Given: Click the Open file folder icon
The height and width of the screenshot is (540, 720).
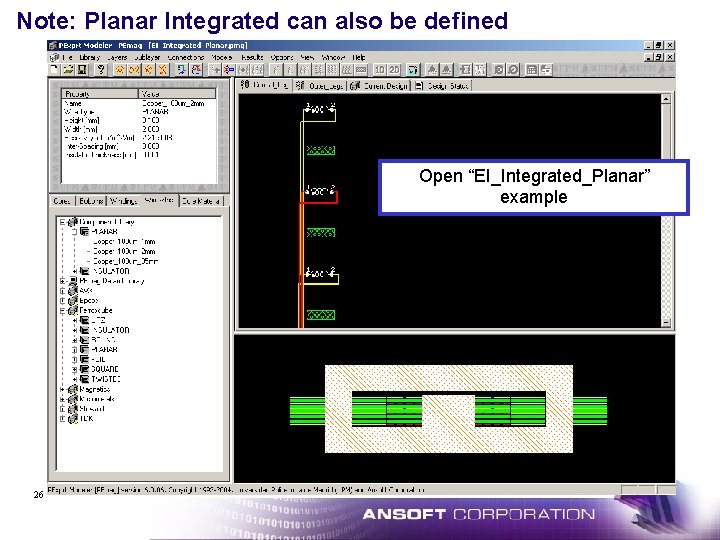Looking at the screenshot, I should click(x=68, y=69).
